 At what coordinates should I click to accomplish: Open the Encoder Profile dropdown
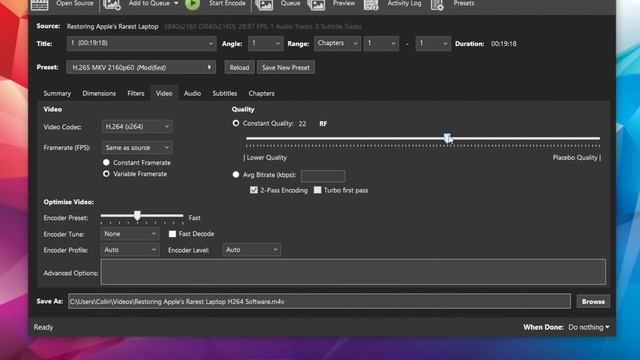[129, 250]
